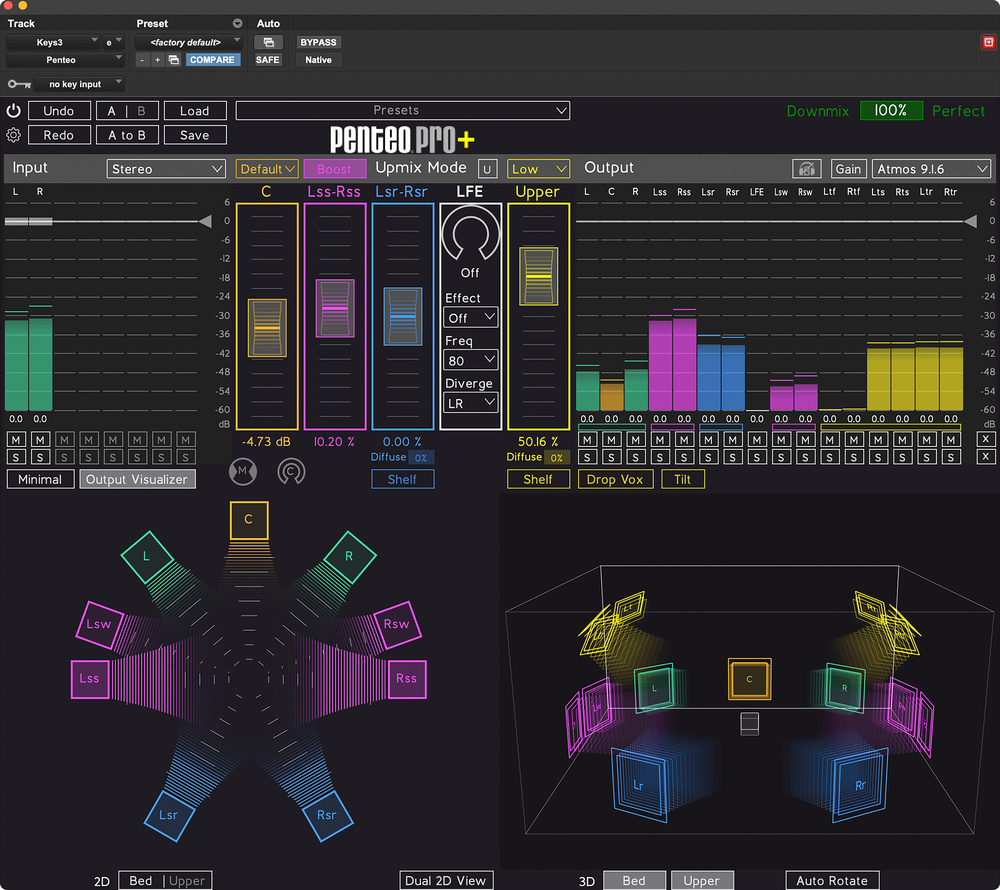This screenshot has width=1000, height=890.
Task: Click the Downmix 100% indicator
Action: coord(891,111)
